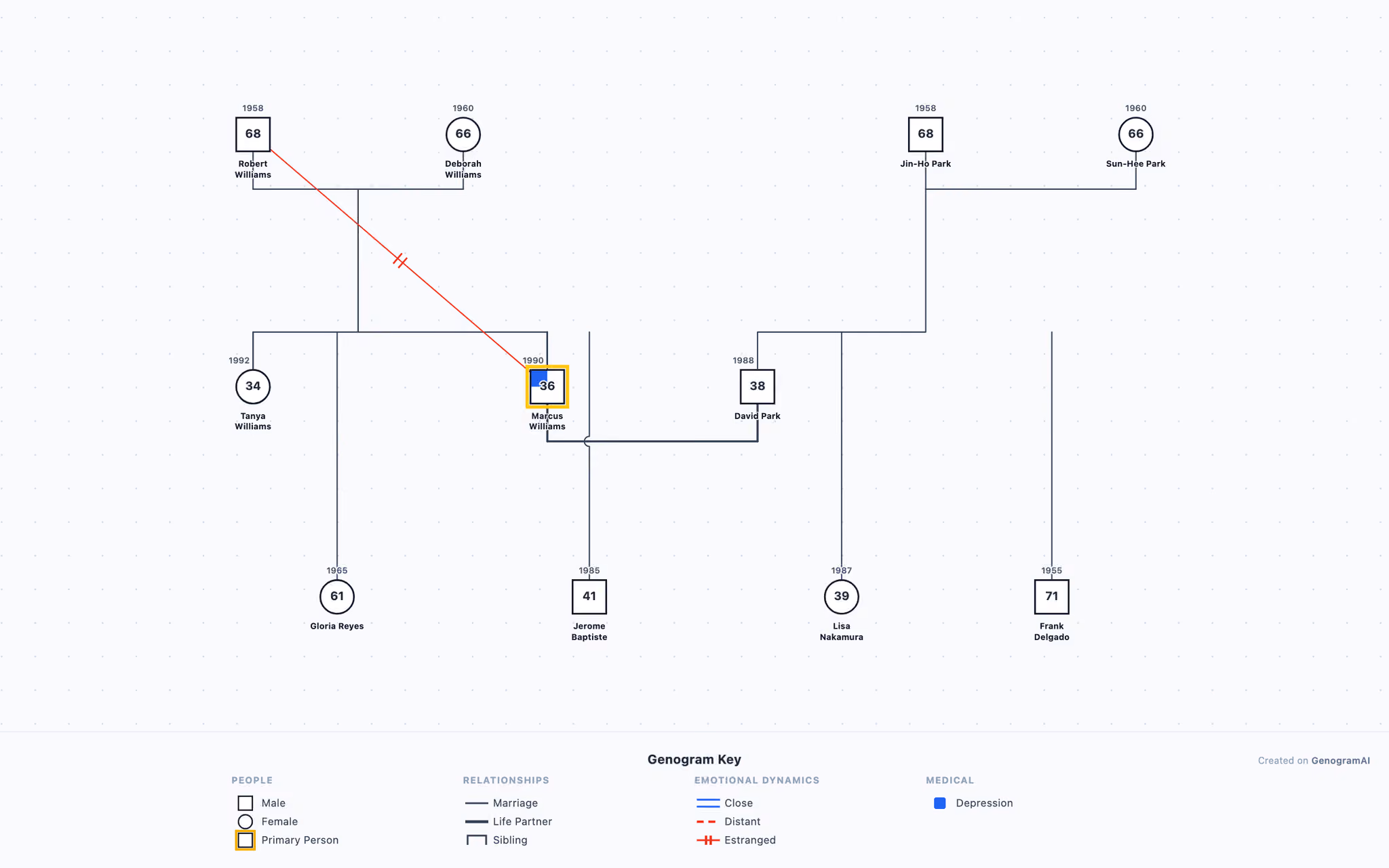
Task: Click the Deborah Williams name label
Action: pos(463,170)
